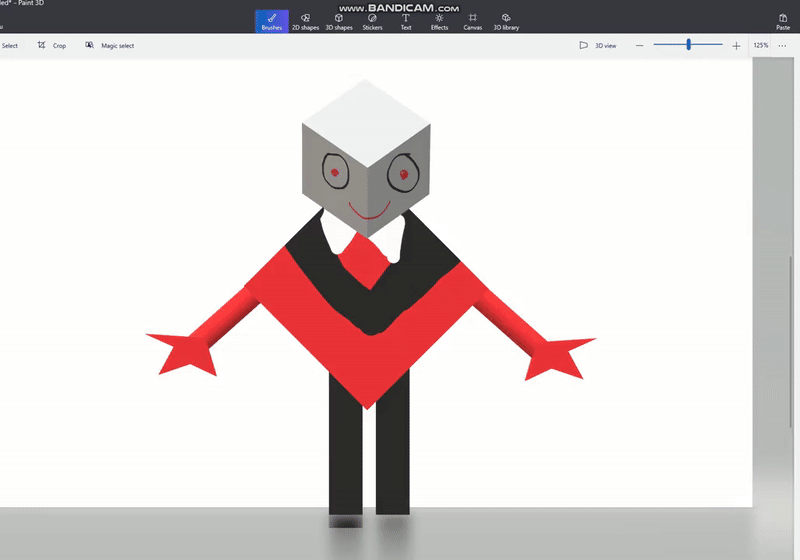Zoom out with the minus button
This screenshot has height=560, width=800.
coord(639,45)
